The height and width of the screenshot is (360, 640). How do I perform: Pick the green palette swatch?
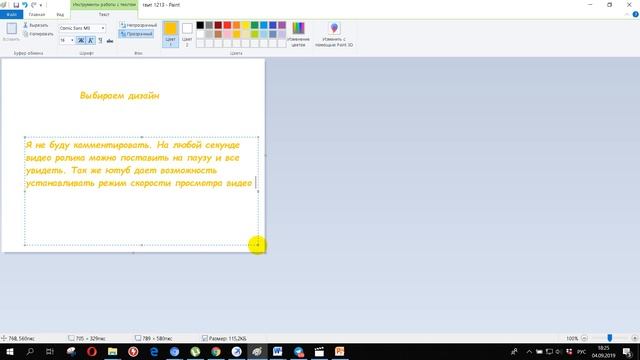click(255, 25)
